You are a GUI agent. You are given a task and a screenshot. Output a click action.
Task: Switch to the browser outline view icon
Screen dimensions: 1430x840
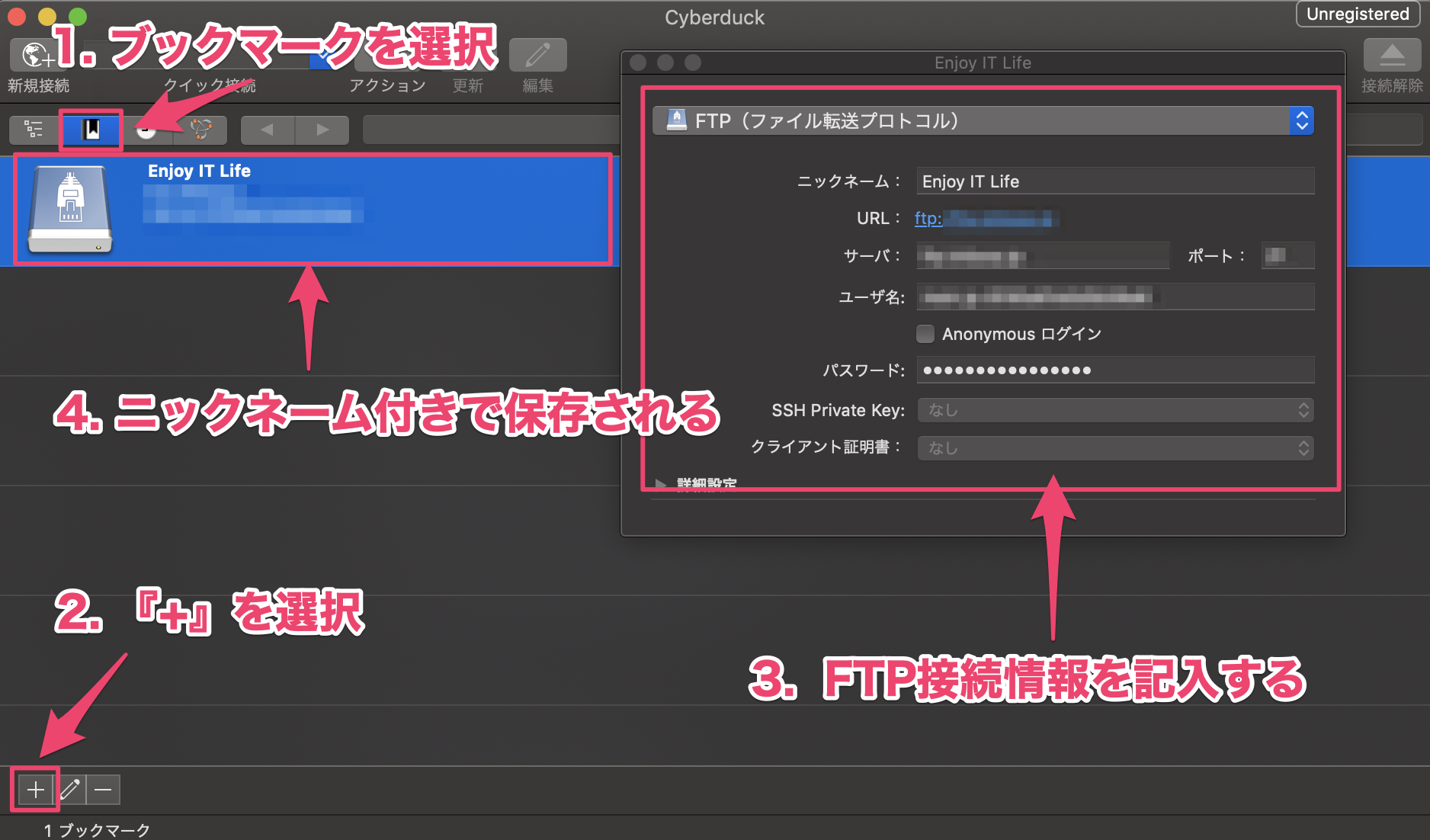pyautogui.click(x=32, y=130)
